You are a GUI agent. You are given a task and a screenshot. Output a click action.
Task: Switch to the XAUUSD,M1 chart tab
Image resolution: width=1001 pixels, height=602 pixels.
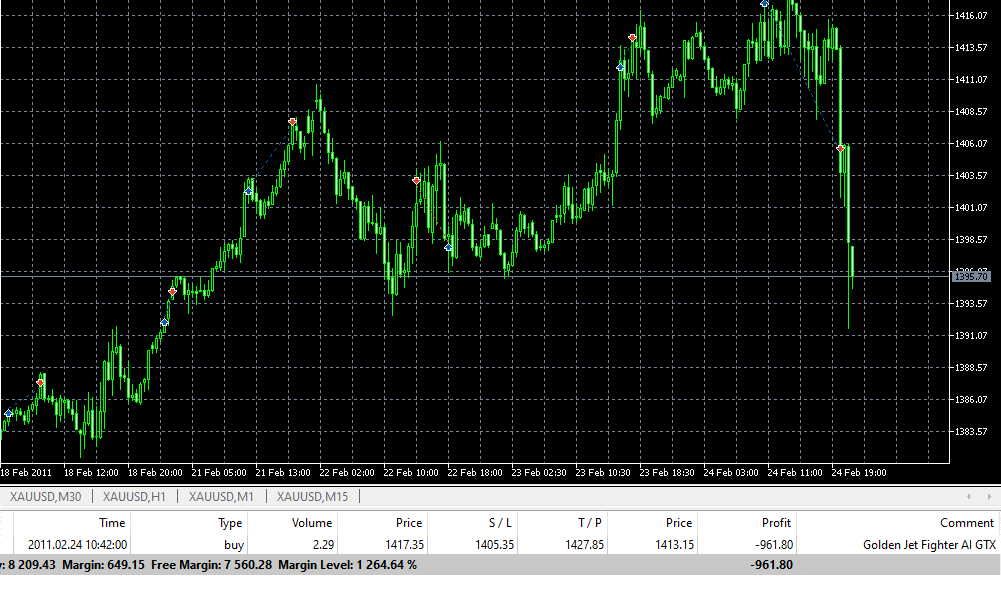(x=221, y=497)
